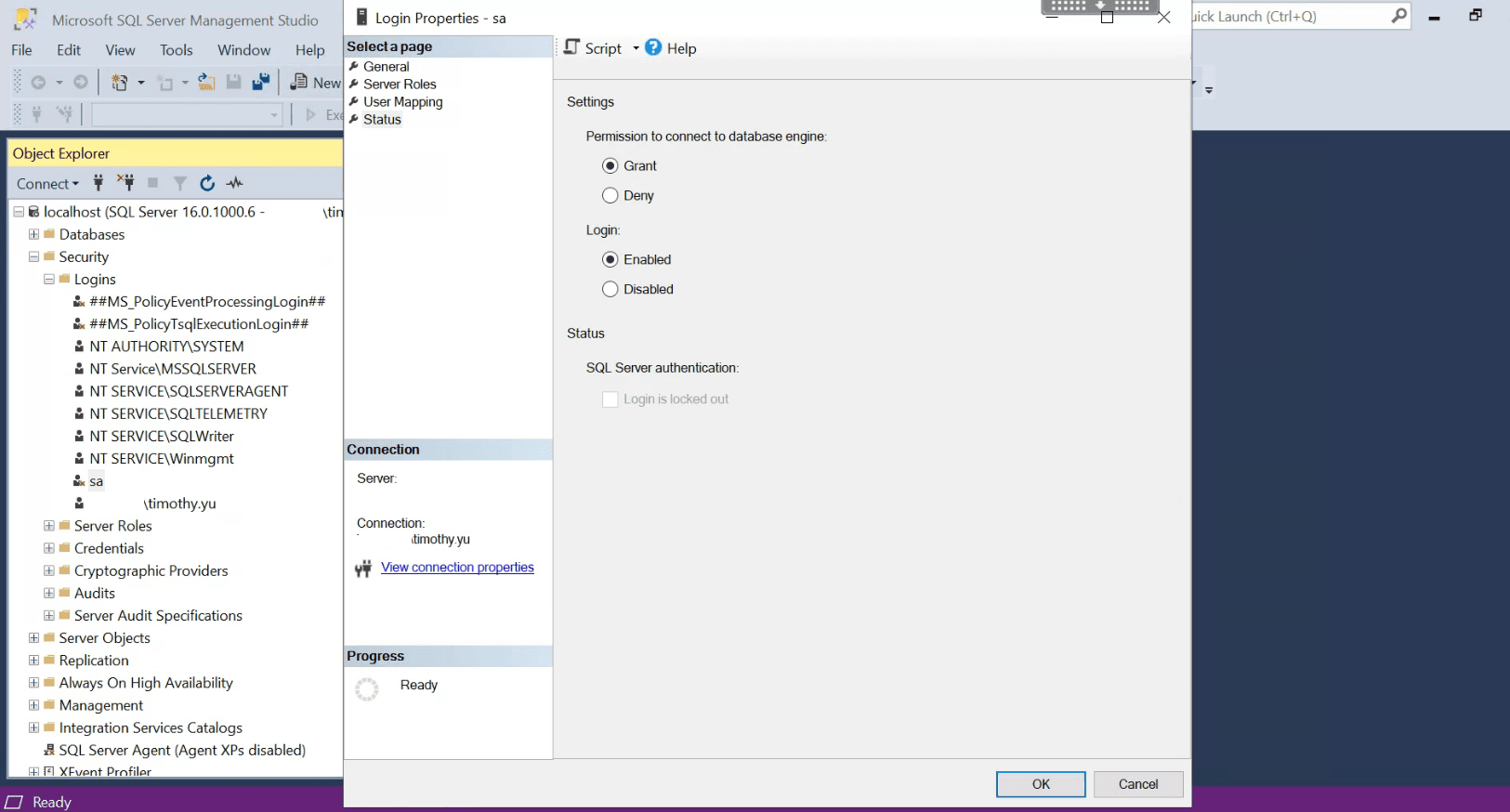Expand the Replication folder node
Screen dimensions: 1510x812
(x=34, y=661)
